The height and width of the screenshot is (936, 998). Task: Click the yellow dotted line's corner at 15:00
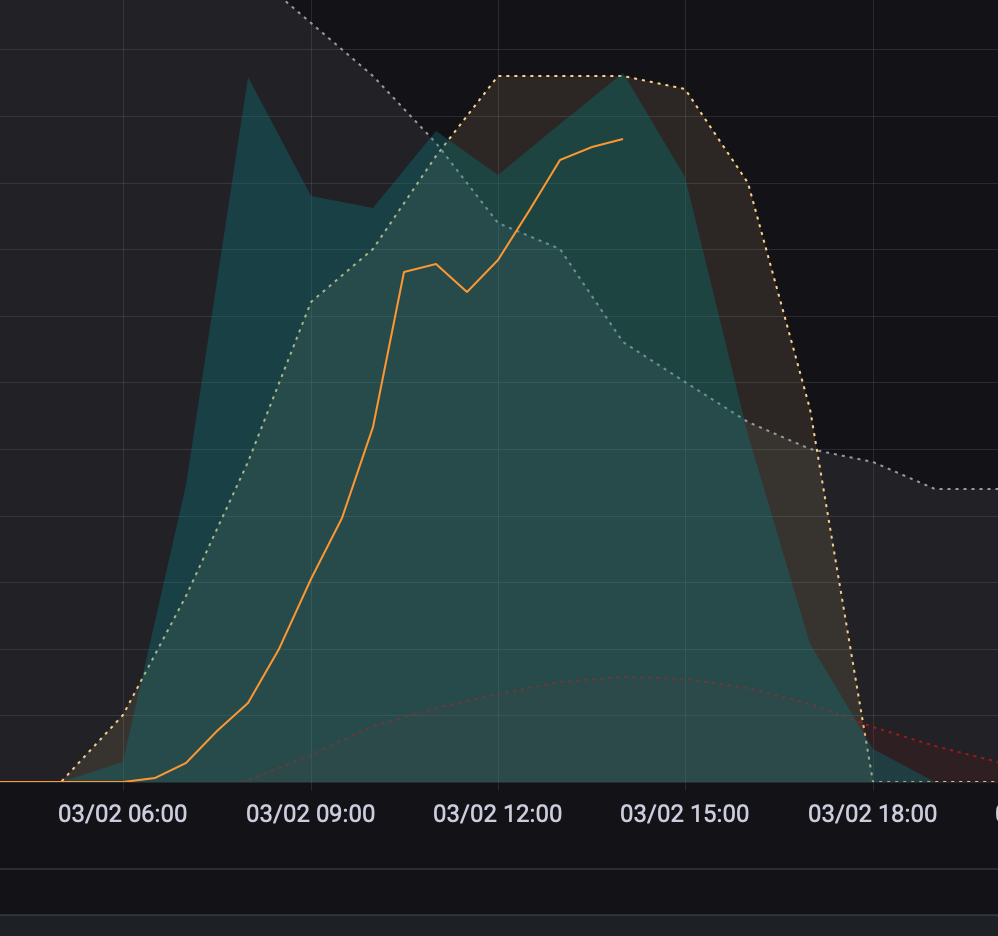(685, 90)
